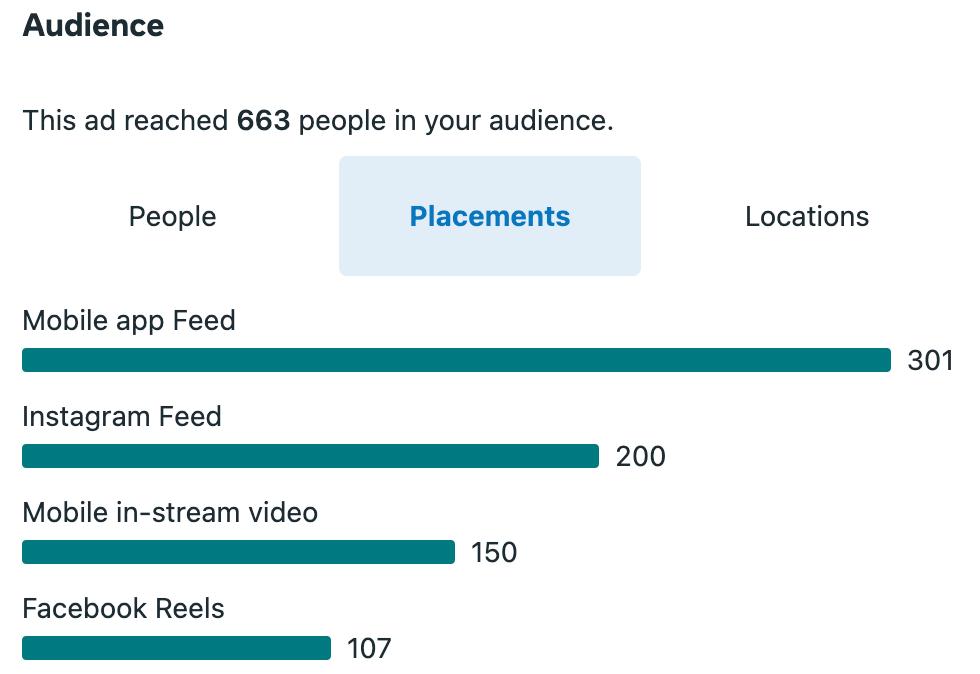Click the text 'This ad reached'

[x=125, y=121]
